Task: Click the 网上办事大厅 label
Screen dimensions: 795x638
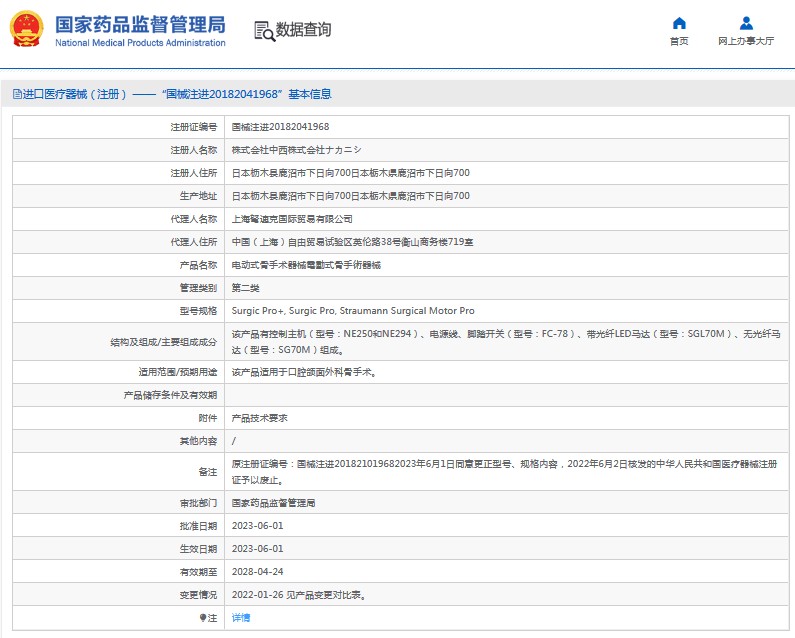Action: tap(746, 41)
